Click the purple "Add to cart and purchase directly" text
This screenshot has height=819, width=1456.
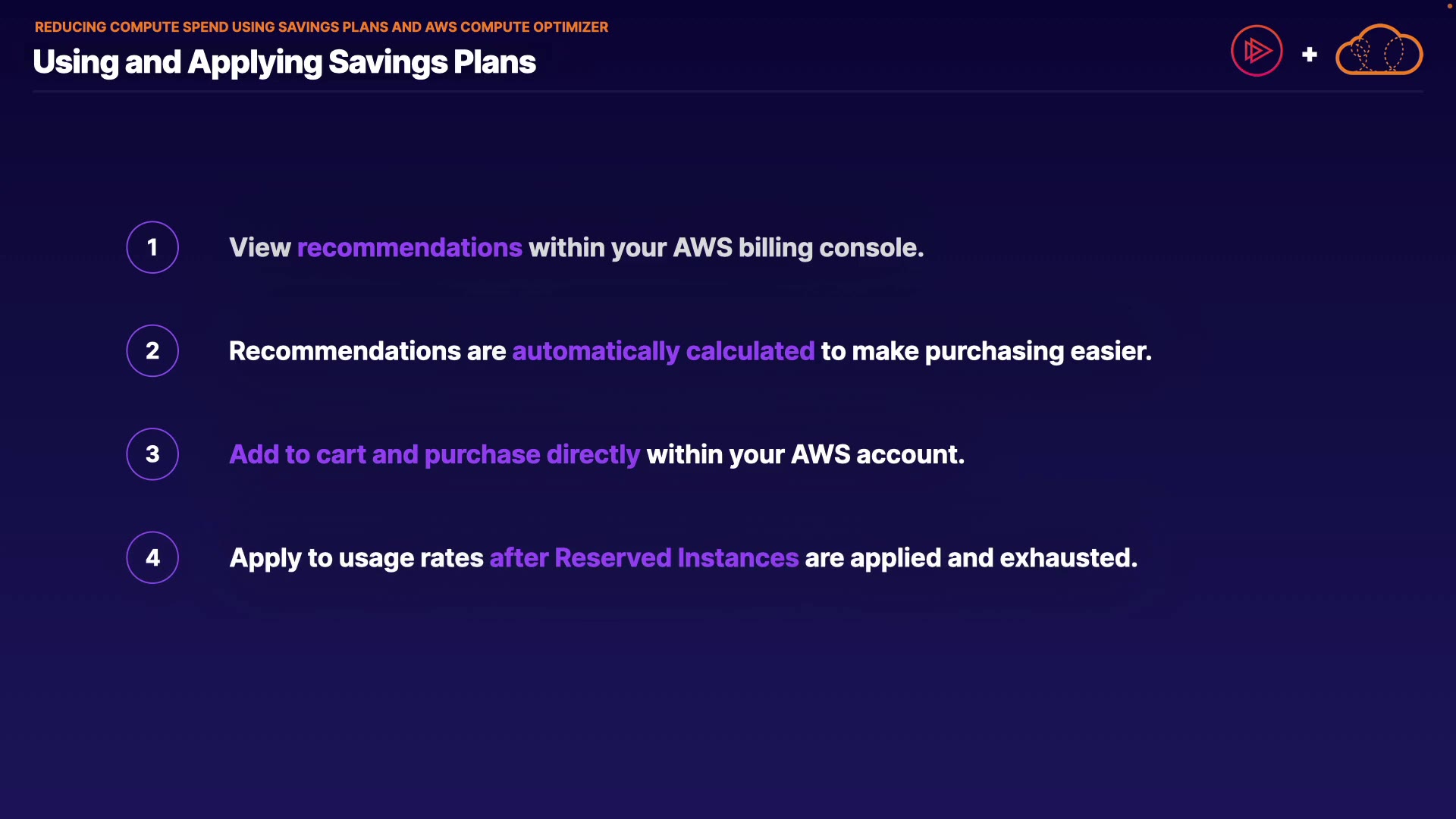[435, 454]
